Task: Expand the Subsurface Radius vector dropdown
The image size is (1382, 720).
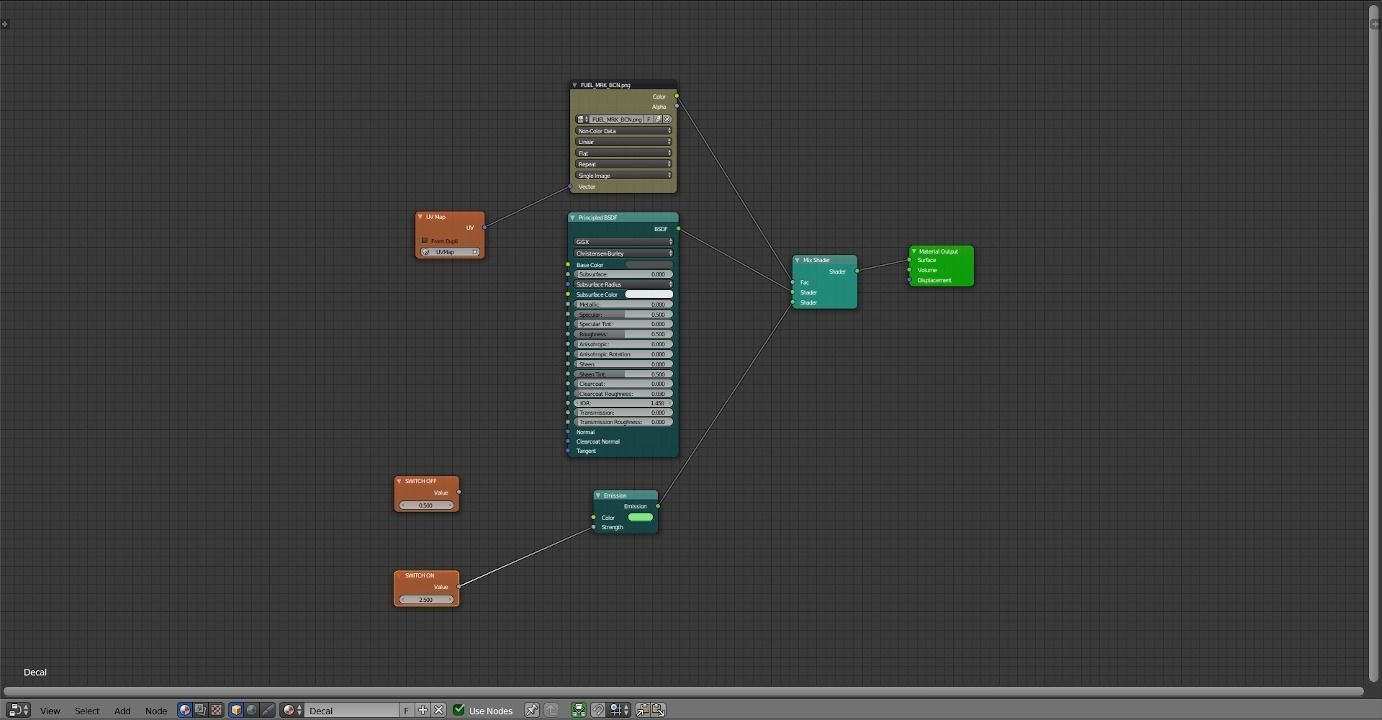Action: pyautogui.click(x=623, y=284)
